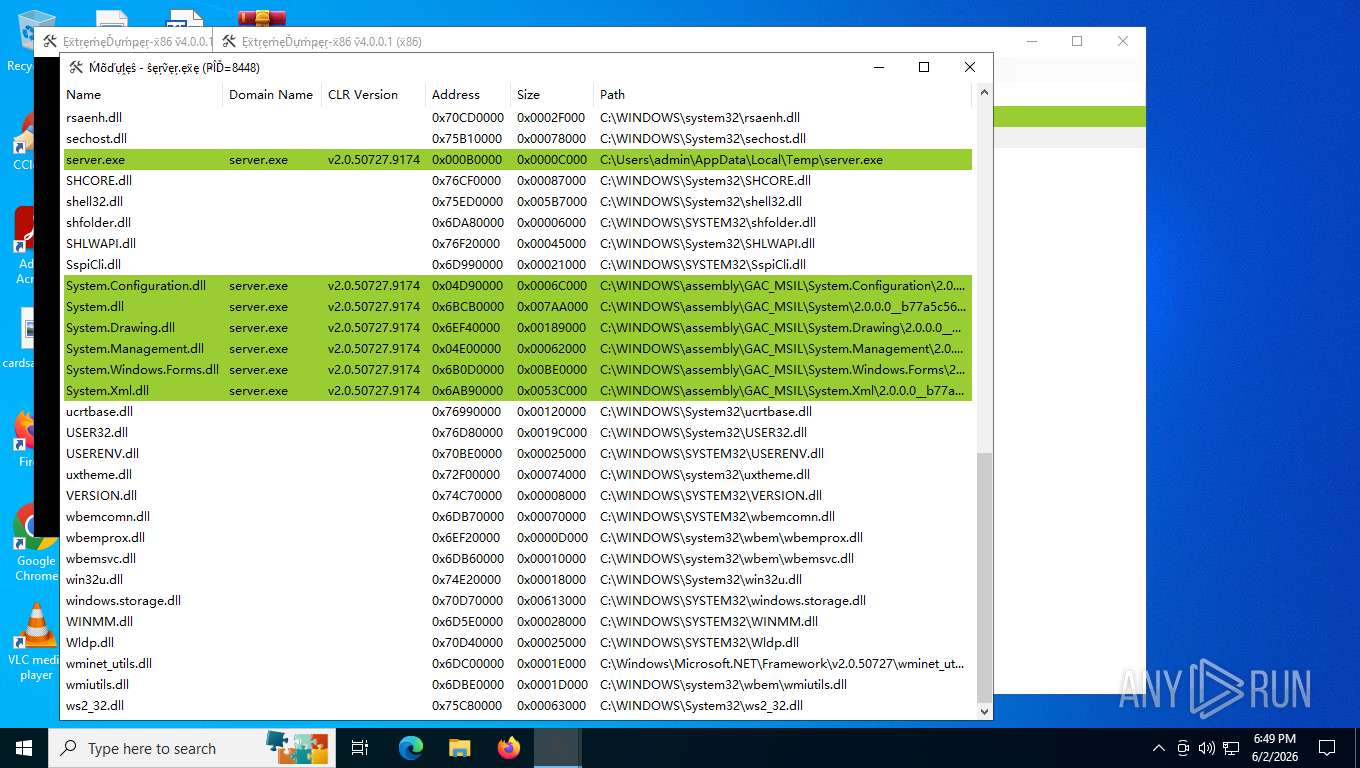Maximize the Modules window
1360x768 pixels.
(x=924, y=67)
